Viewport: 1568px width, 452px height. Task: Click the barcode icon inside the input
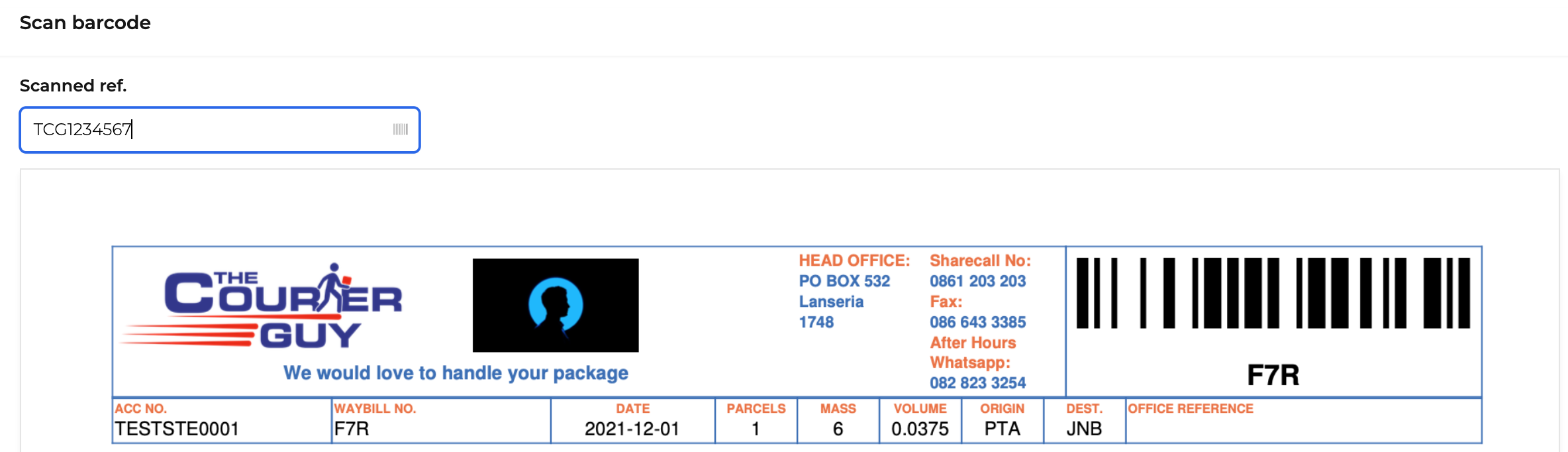point(401,129)
